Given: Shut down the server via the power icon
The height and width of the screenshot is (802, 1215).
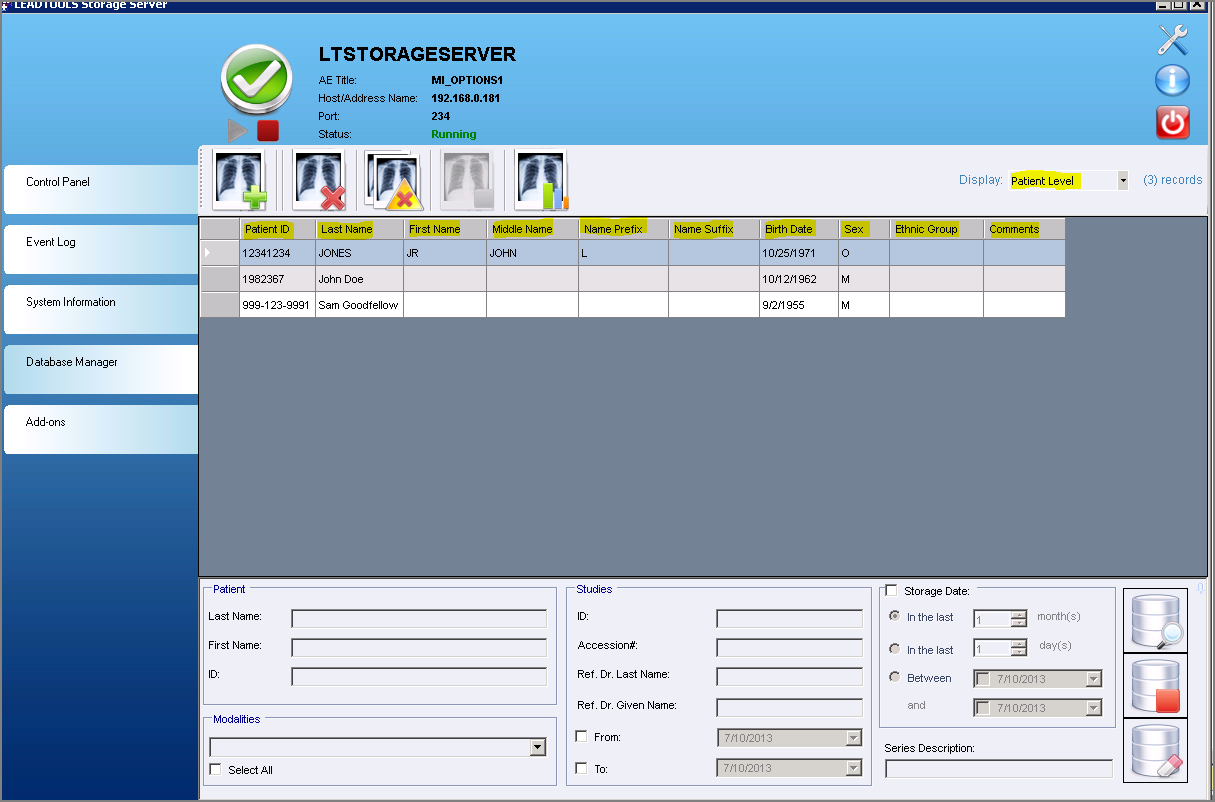Looking at the screenshot, I should (x=1171, y=122).
